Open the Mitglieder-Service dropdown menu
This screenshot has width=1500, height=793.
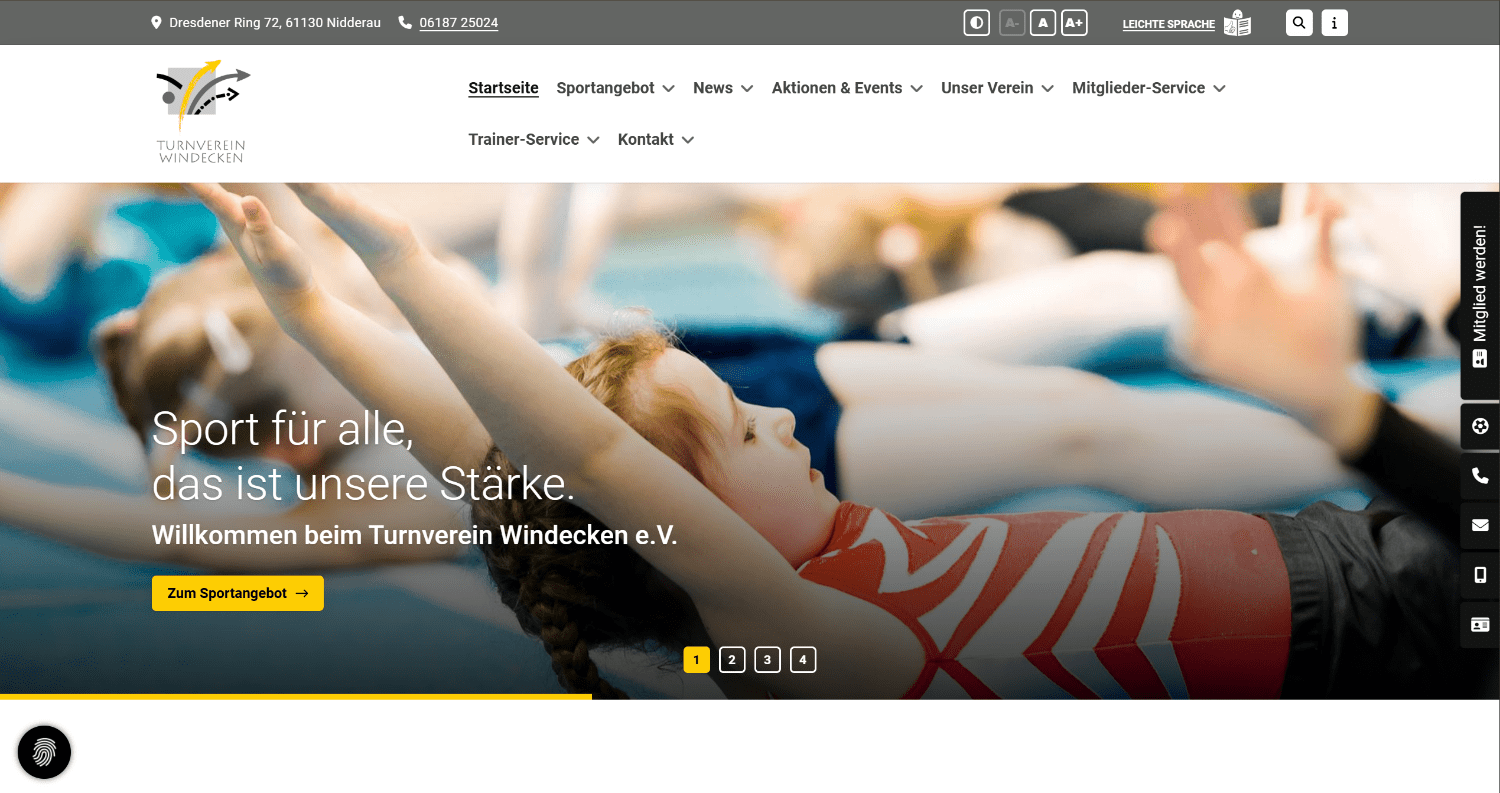tap(1148, 88)
